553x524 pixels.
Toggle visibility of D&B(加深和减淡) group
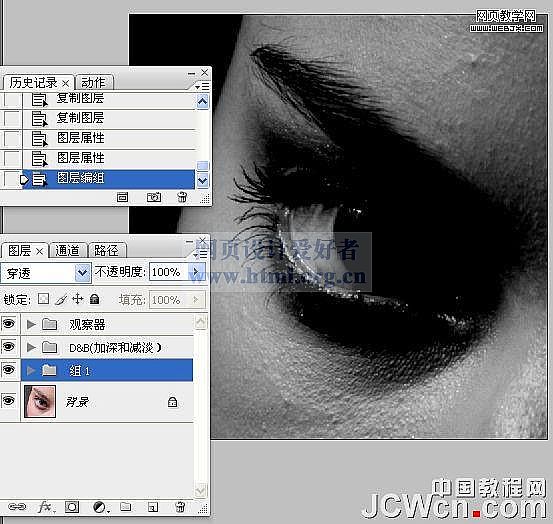(x=9, y=347)
